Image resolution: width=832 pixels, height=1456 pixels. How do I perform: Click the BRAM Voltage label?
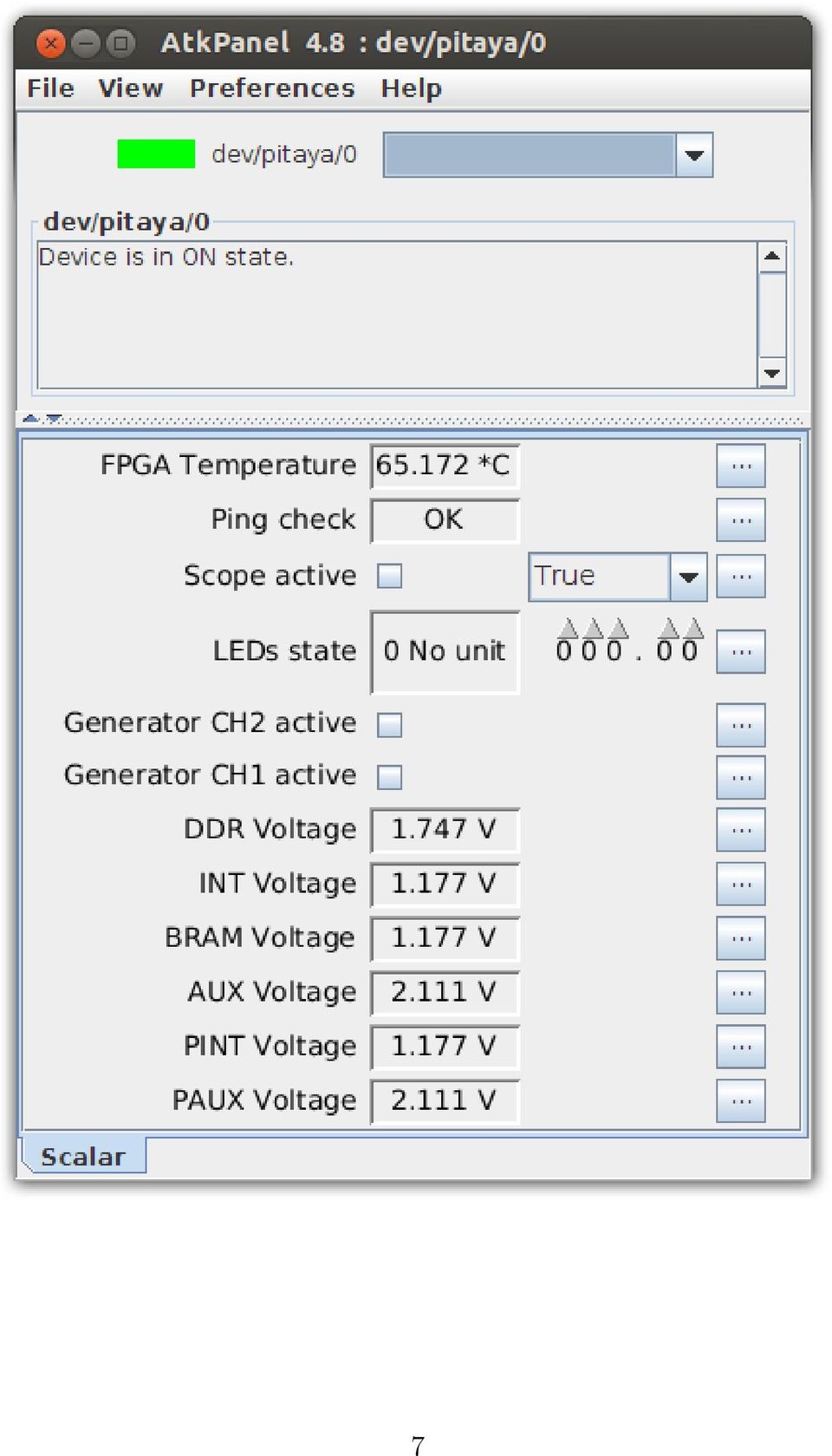coord(260,938)
